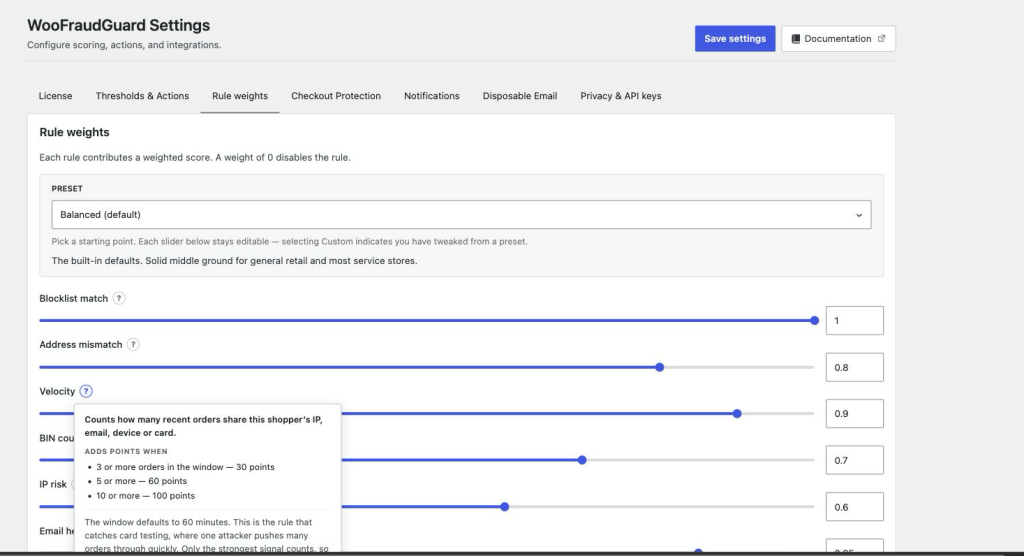The width and height of the screenshot is (1024, 556).
Task: Click the slider handle beside the 0.7 value
Action: coord(582,460)
